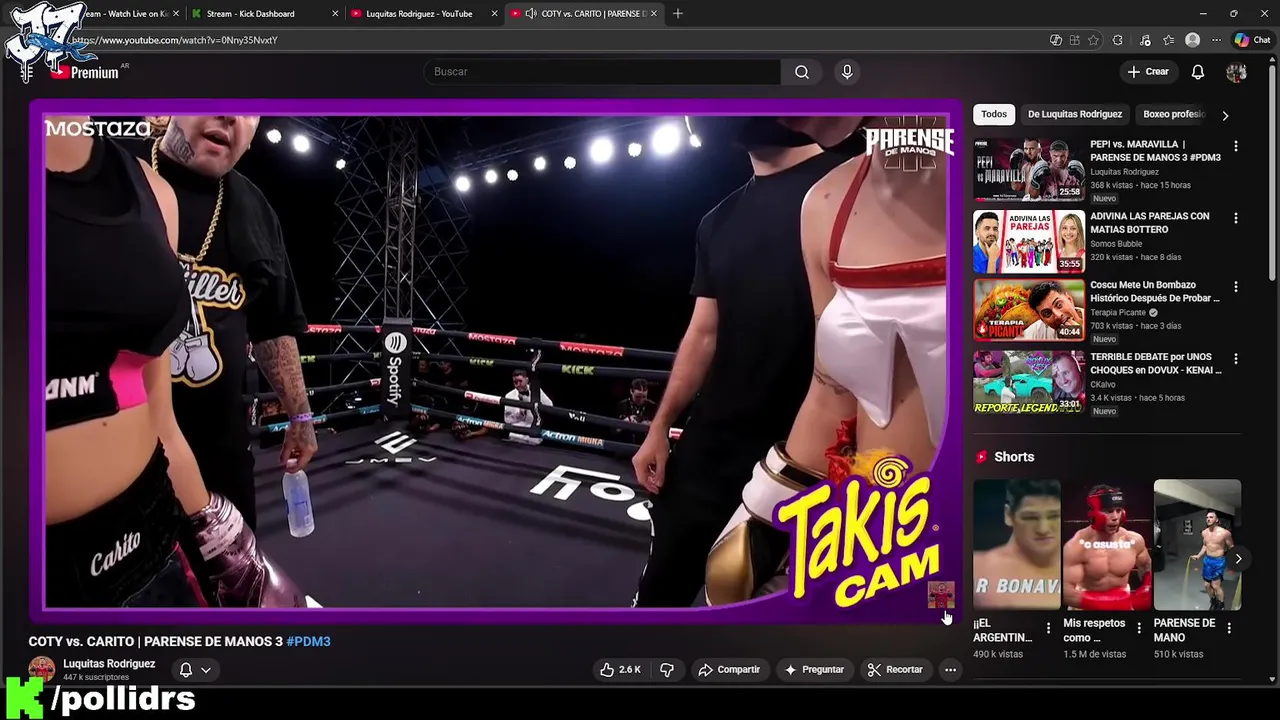Image resolution: width=1280 pixels, height=720 pixels.
Task: Like the video showing 2.6 K
Action: click(620, 670)
